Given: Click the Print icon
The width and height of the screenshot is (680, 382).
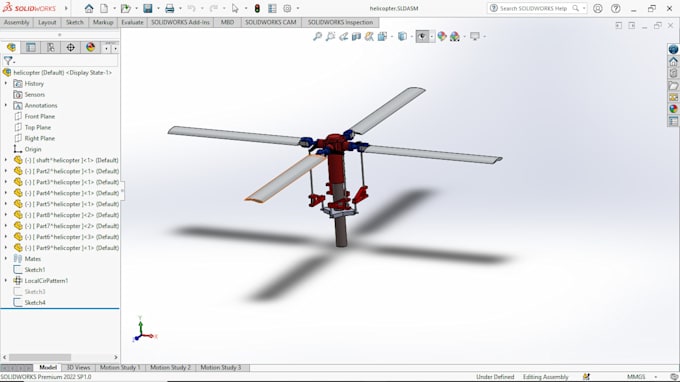Looking at the screenshot, I should click(170, 8).
